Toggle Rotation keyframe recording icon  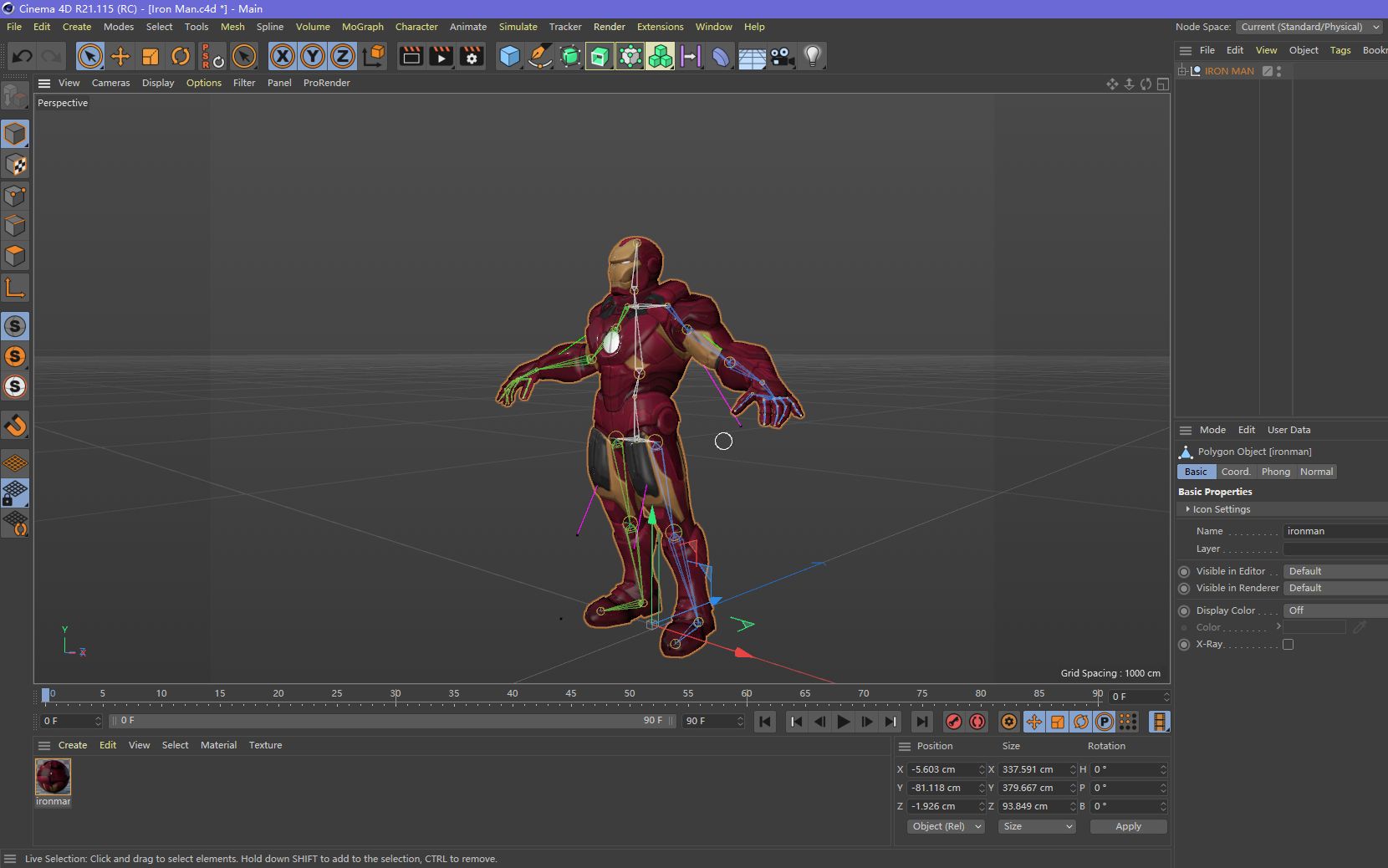[1081, 722]
